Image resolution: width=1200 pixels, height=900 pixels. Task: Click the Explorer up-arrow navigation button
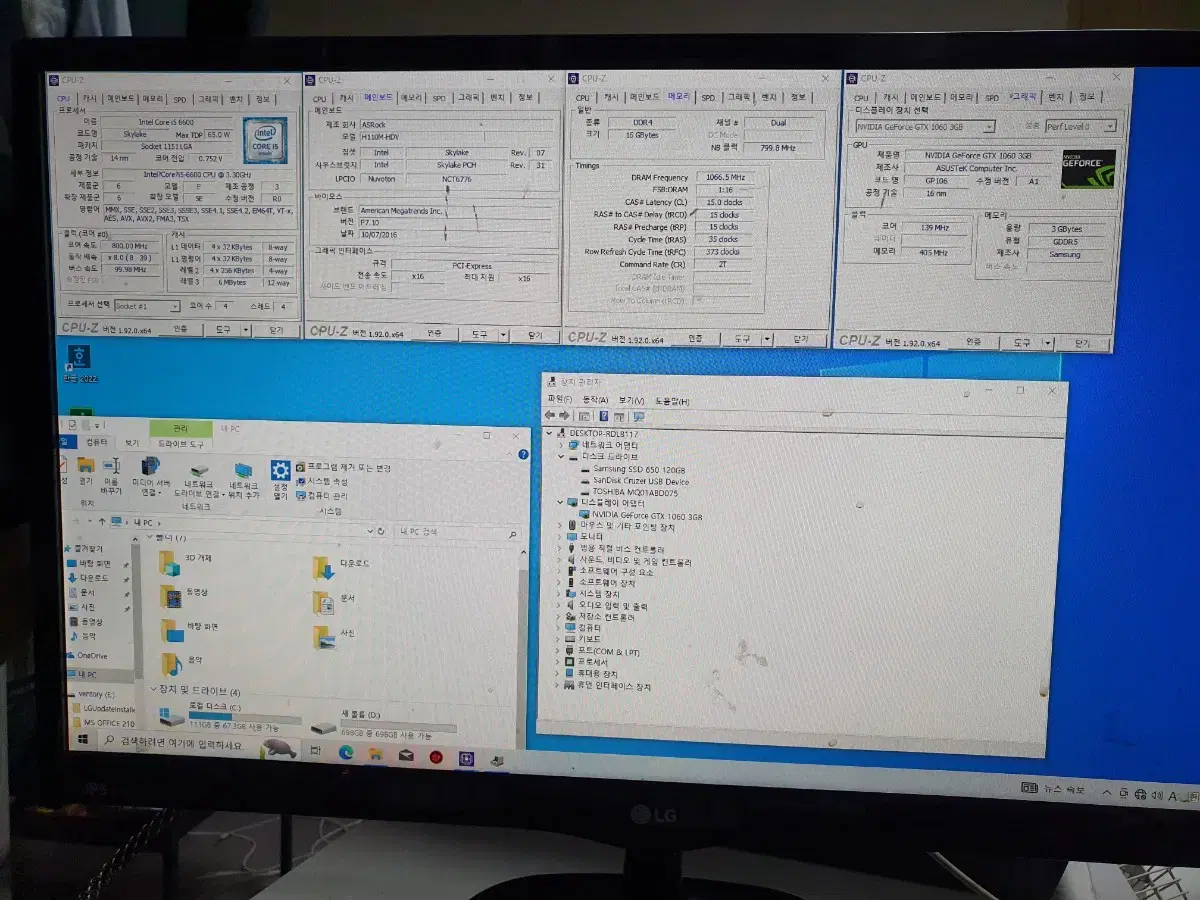click(x=103, y=521)
